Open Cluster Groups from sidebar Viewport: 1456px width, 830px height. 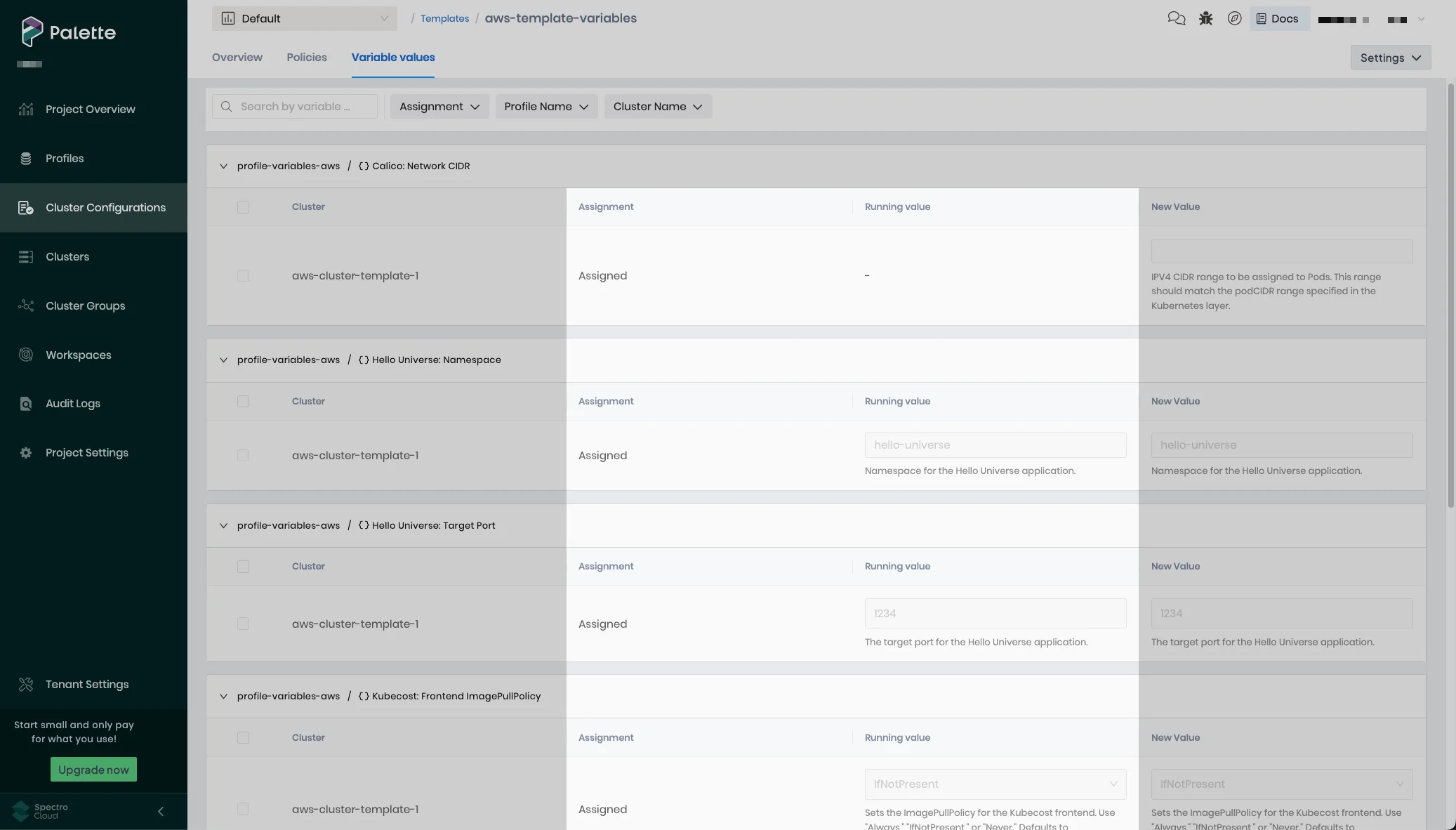pos(85,306)
